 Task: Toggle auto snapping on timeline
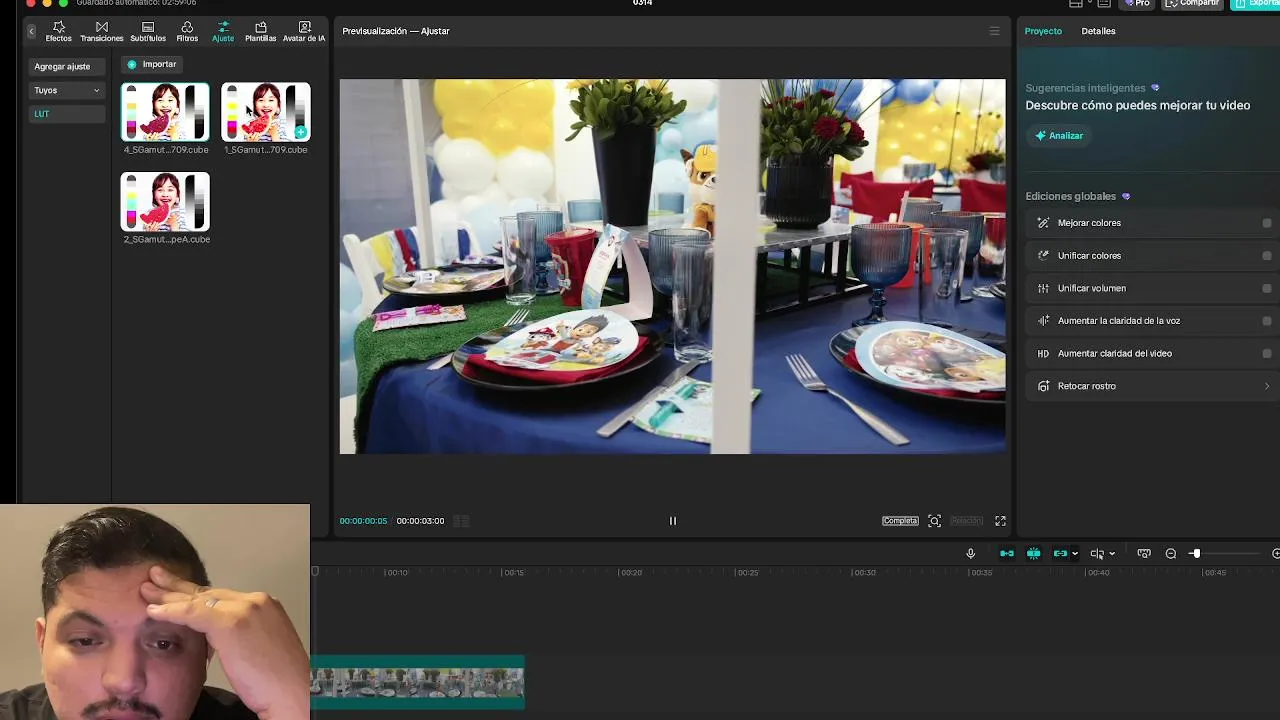coord(1033,553)
